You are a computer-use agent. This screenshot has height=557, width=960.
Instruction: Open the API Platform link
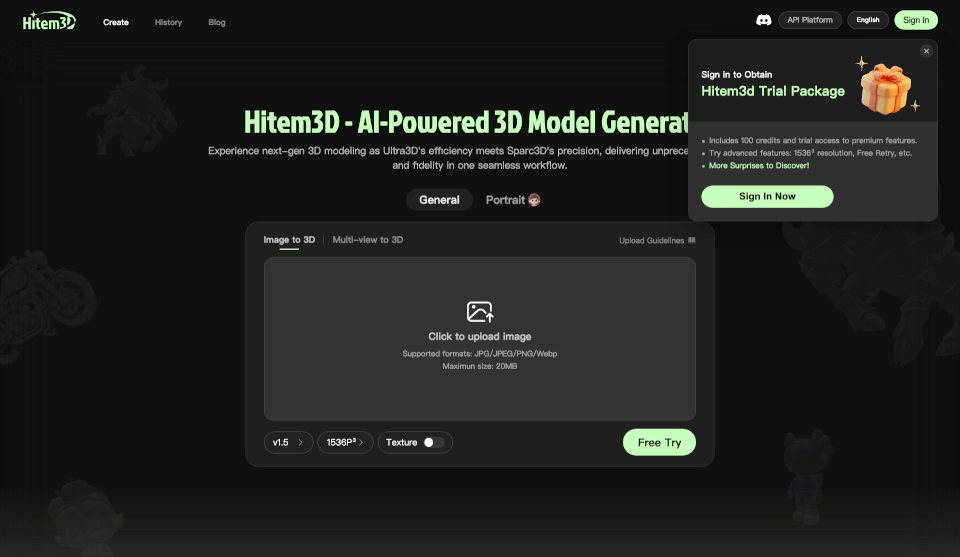coord(809,20)
